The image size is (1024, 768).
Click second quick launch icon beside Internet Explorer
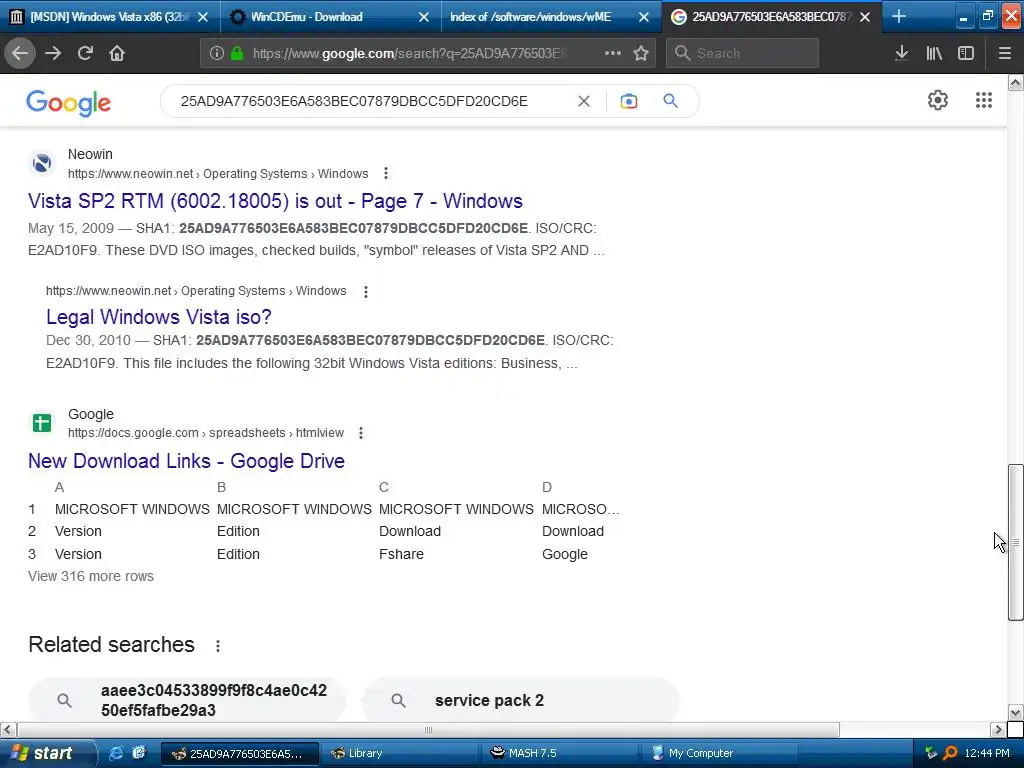tap(139, 753)
